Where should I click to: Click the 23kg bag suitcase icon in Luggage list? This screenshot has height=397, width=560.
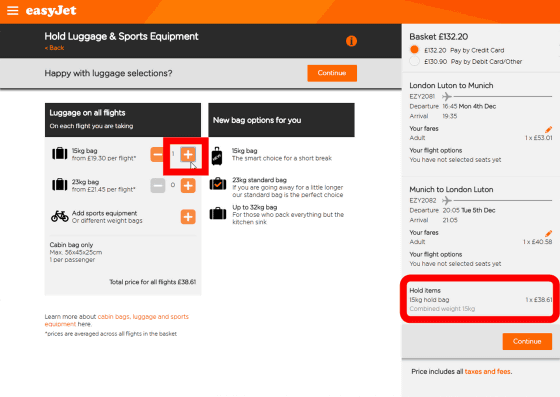pyautogui.click(x=60, y=185)
